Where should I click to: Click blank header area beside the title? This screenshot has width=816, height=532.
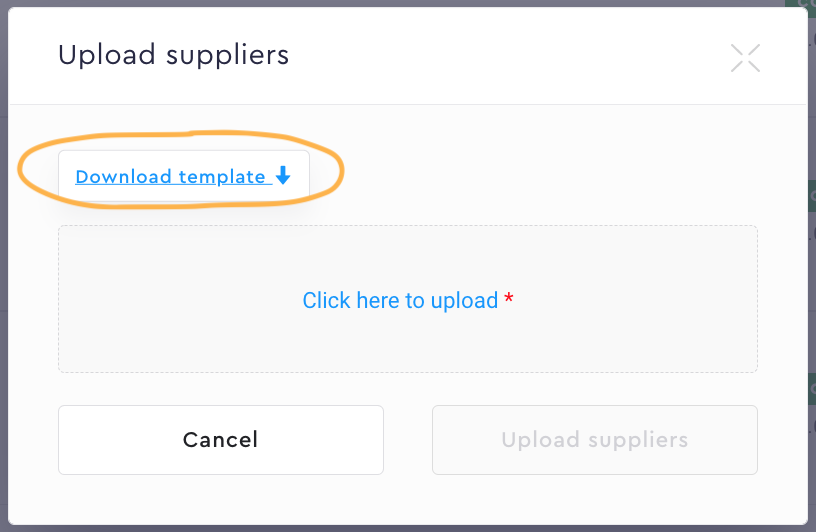point(500,56)
